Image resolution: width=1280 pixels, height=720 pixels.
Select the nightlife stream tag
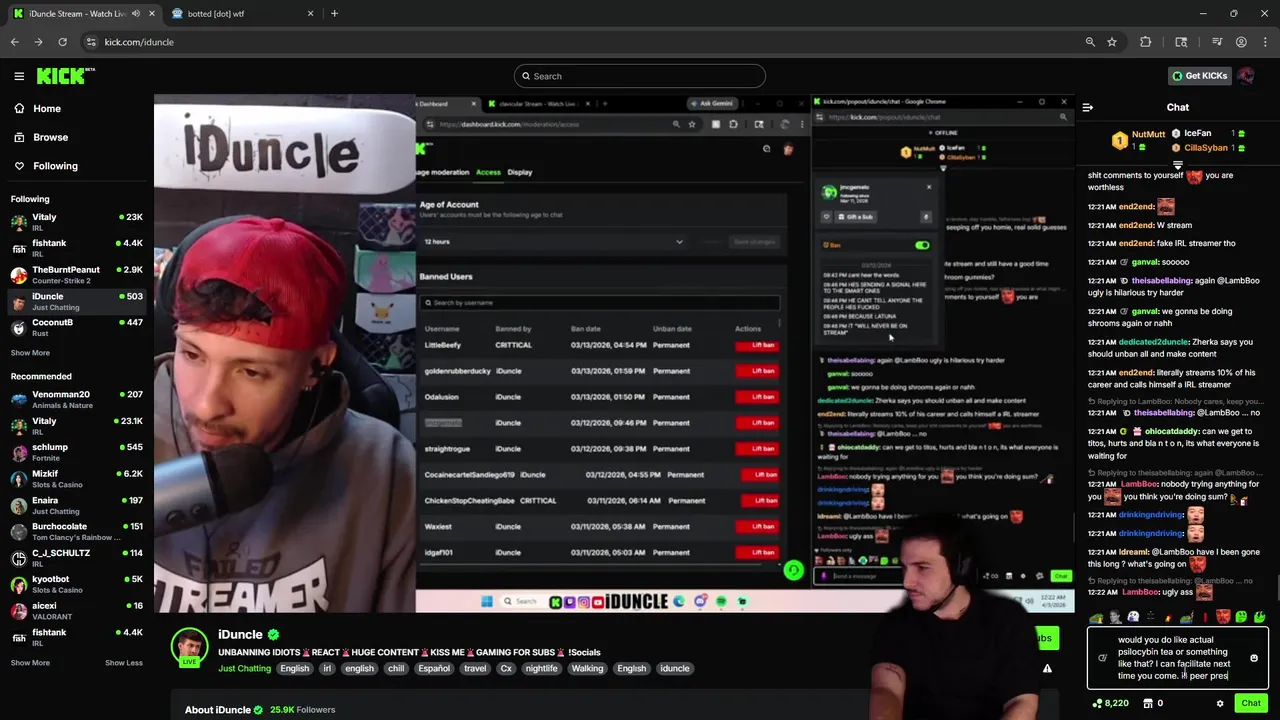pyautogui.click(x=541, y=668)
